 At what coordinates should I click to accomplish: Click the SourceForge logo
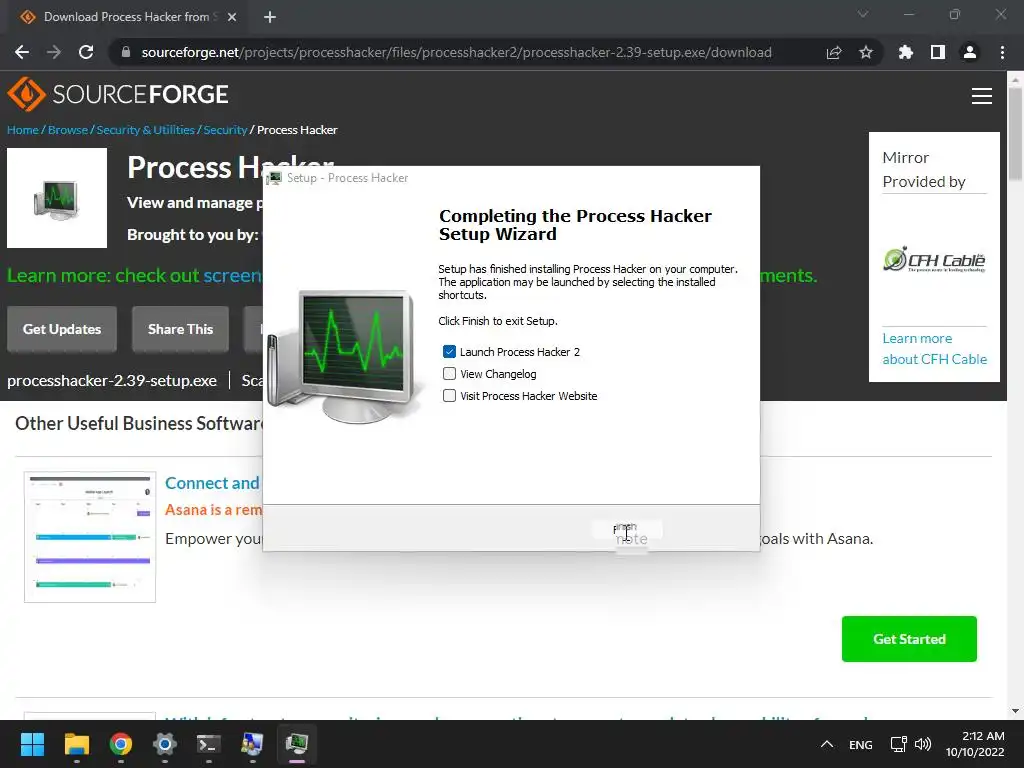pos(118,94)
